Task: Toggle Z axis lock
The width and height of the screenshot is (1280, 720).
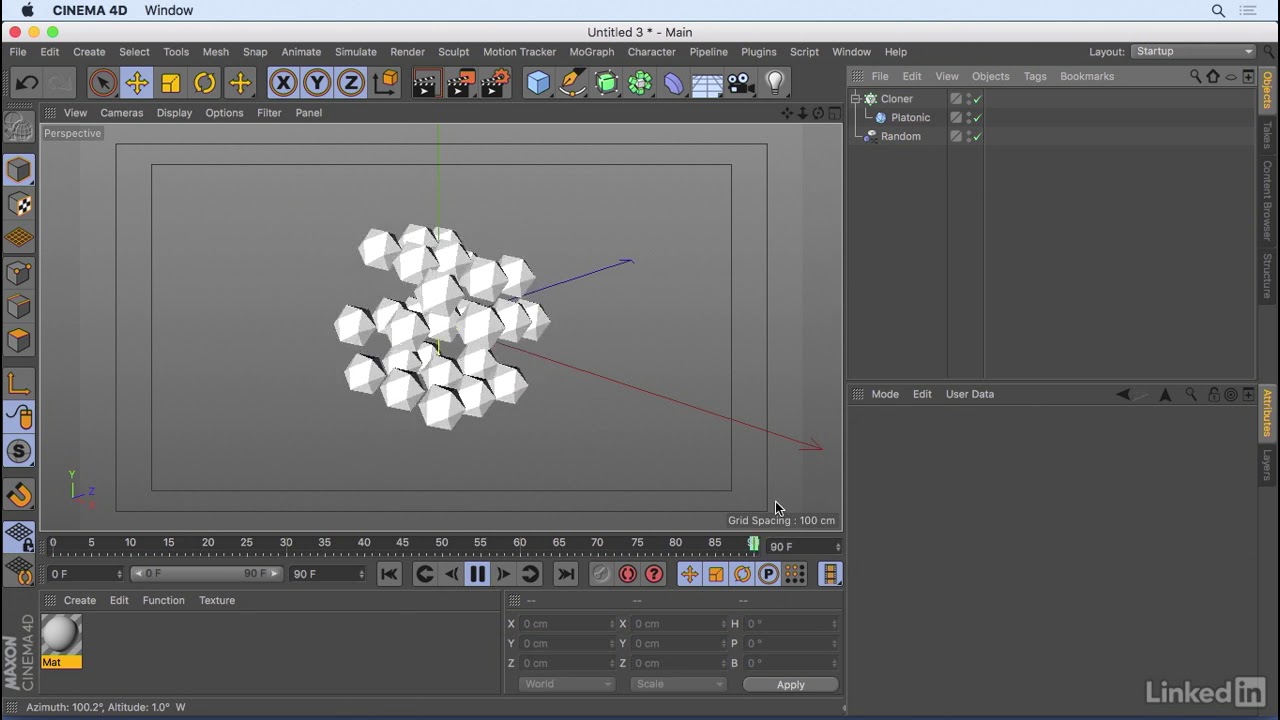Action: click(351, 83)
